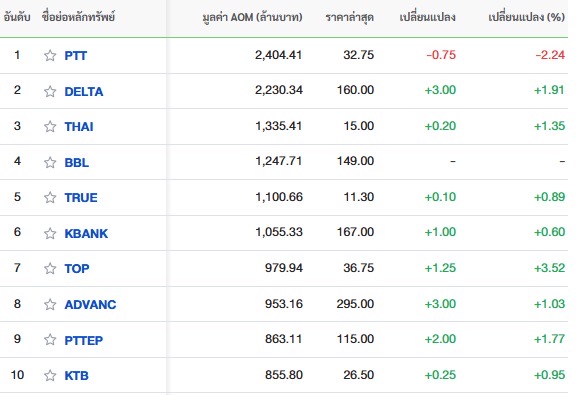This screenshot has height=395, width=584.
Task: Open the KBANK stock symbol link
Action: [x=86, y=233]
